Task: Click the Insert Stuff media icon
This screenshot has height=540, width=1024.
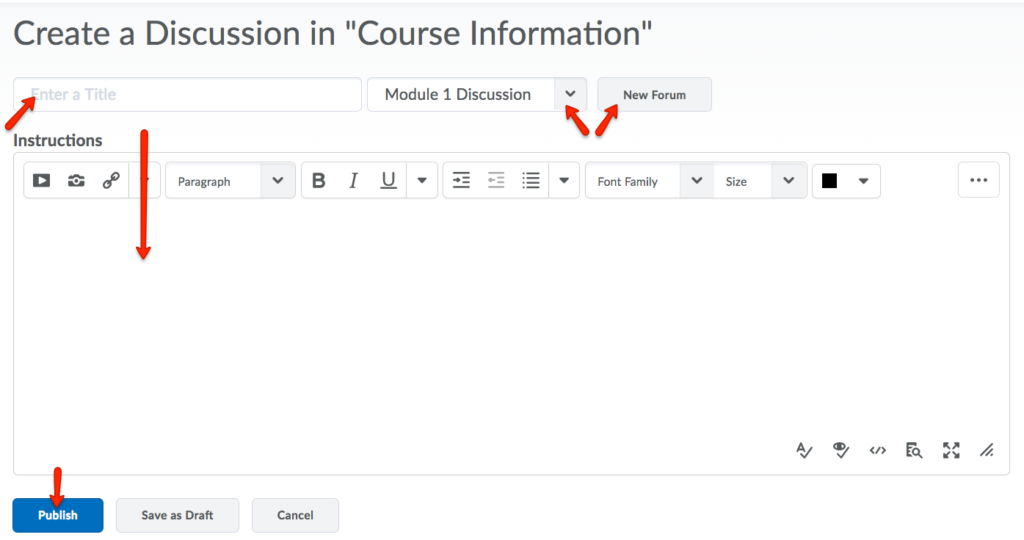Action: coord(41,181)
